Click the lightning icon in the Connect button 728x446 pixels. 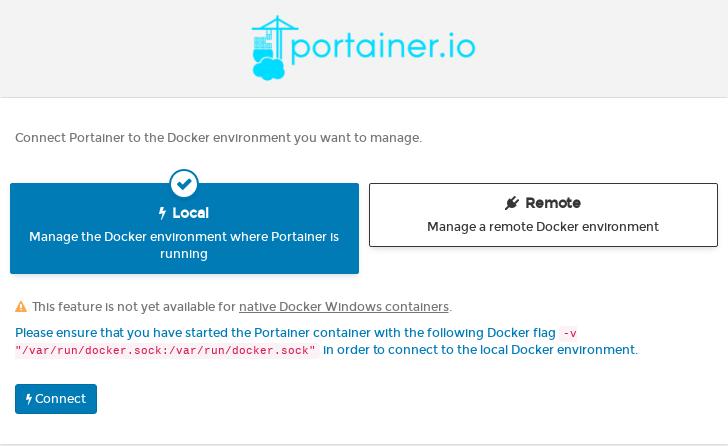pyautogui.click(x=28, y=399)
